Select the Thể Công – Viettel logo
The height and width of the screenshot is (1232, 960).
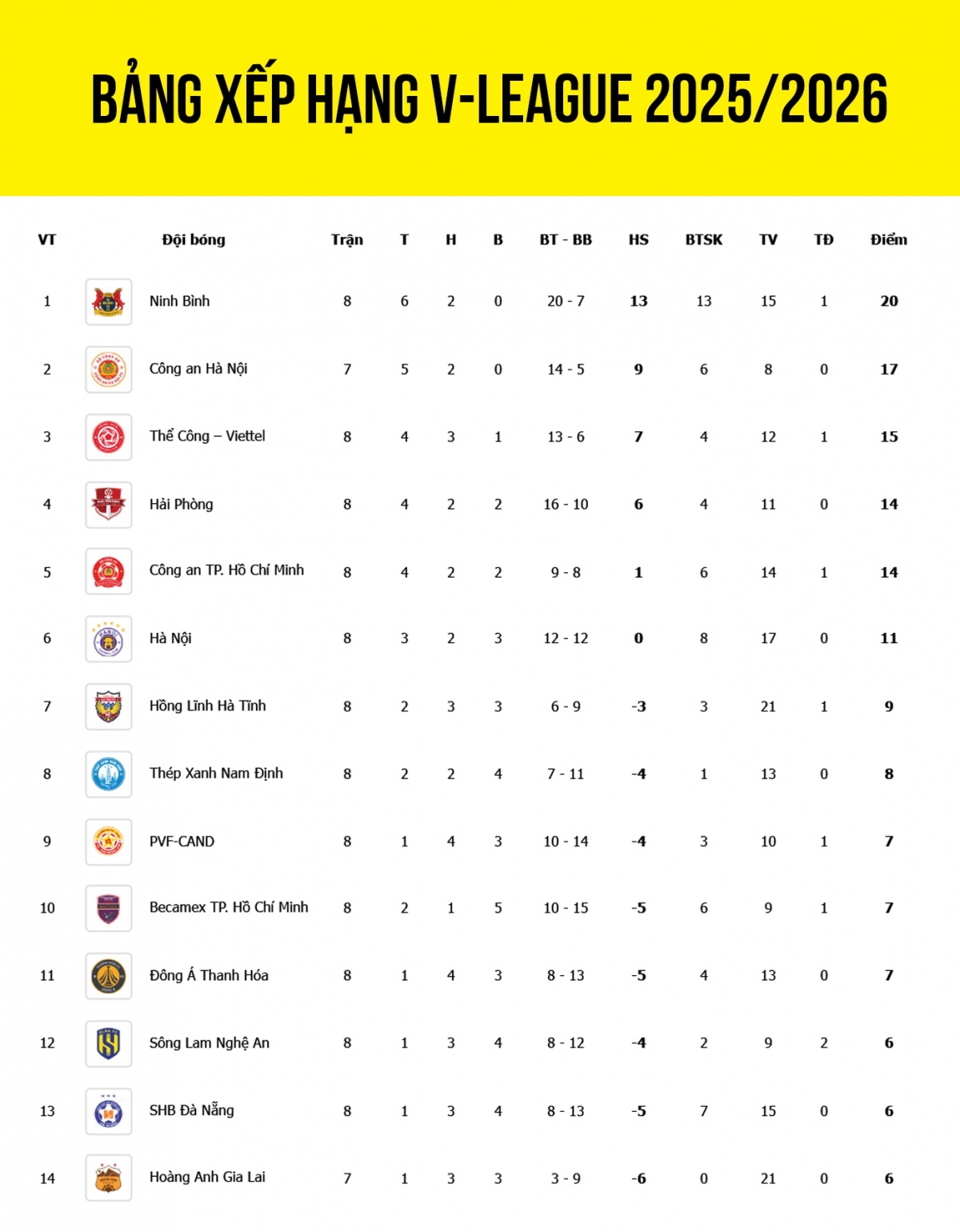109,437
